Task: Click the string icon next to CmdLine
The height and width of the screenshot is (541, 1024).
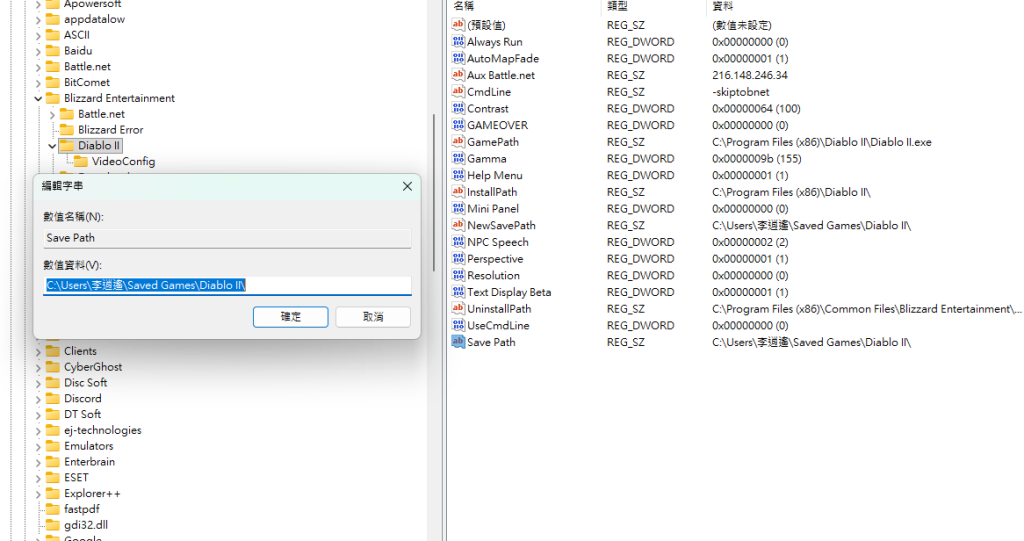Action: click(458, 92)
